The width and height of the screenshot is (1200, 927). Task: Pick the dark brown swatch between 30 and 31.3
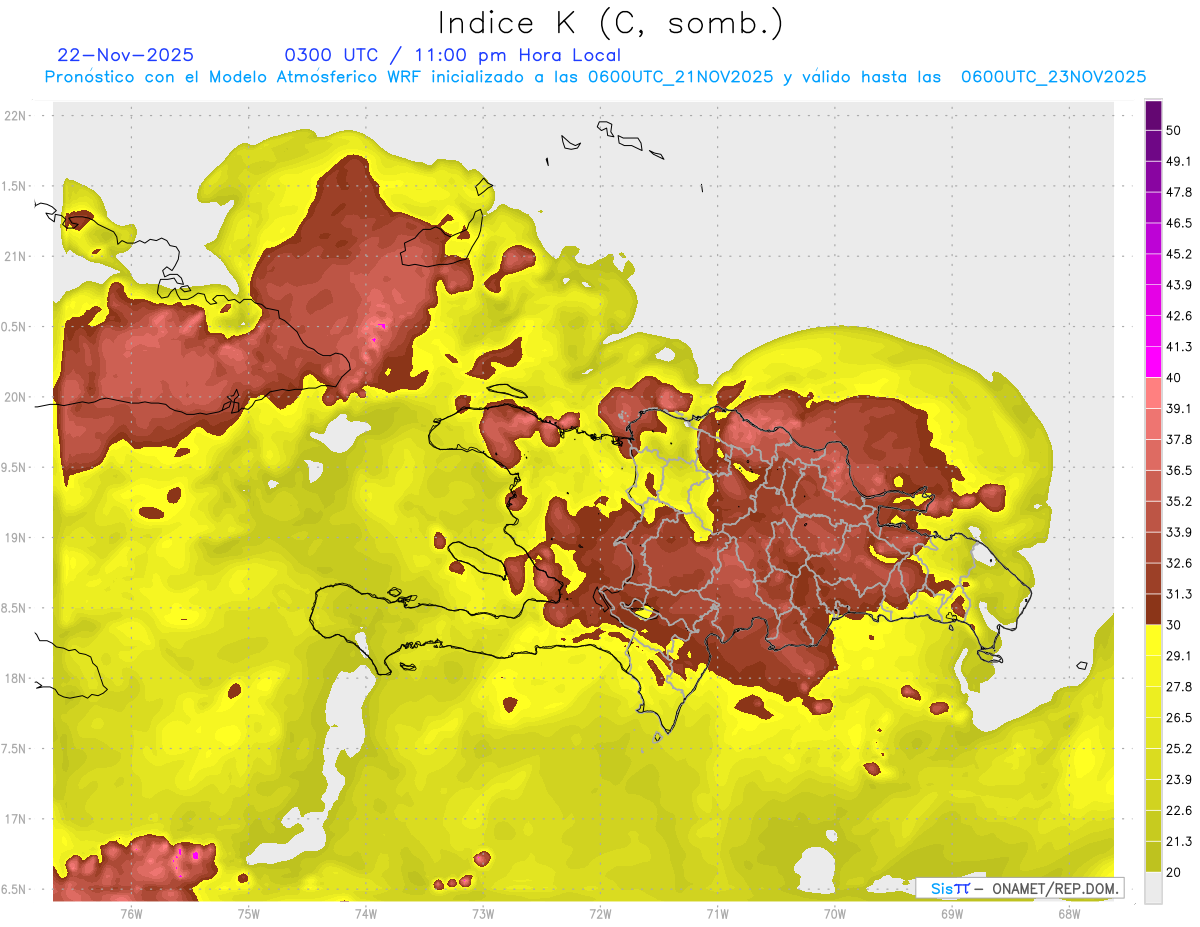pyautogui.click(x=1153, y=609)
